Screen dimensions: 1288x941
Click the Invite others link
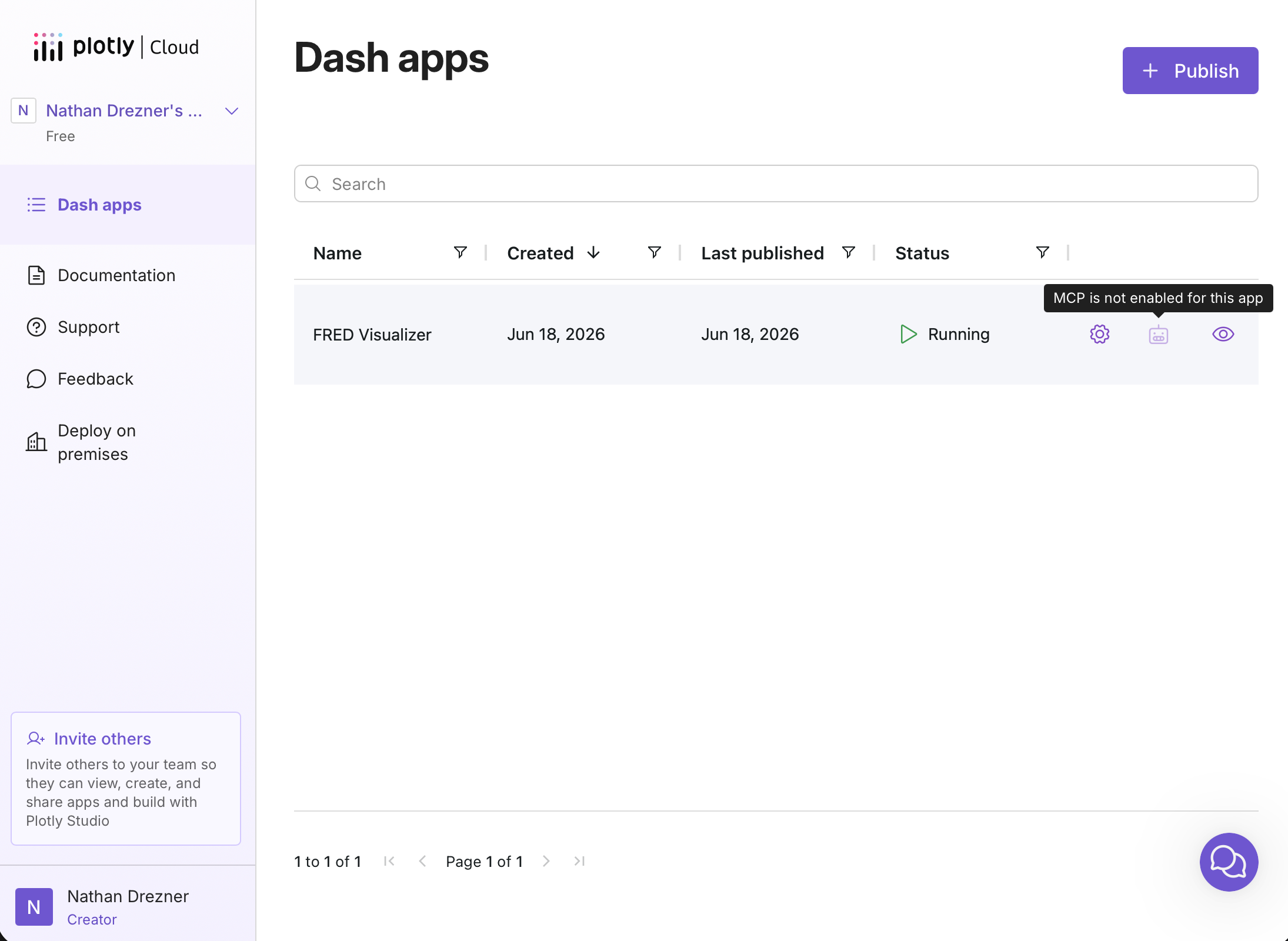[102, 739]
